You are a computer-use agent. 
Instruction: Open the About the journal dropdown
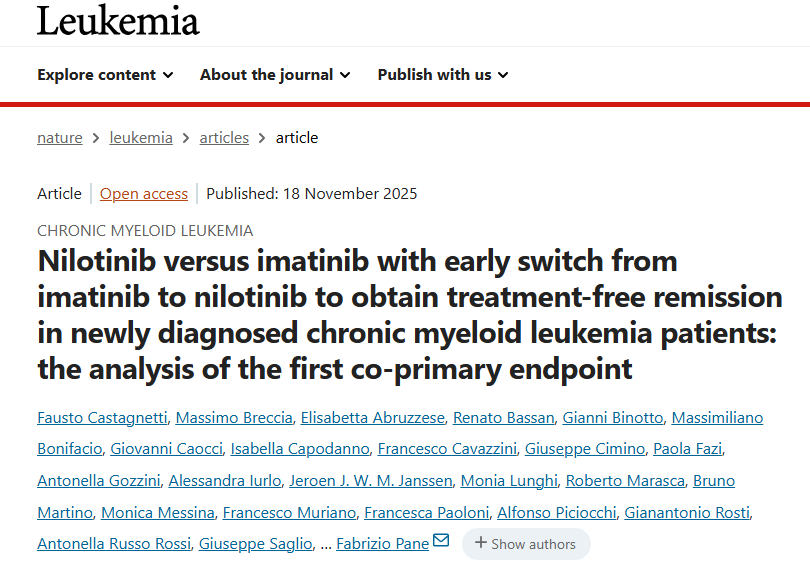click(x=275, y=75)
